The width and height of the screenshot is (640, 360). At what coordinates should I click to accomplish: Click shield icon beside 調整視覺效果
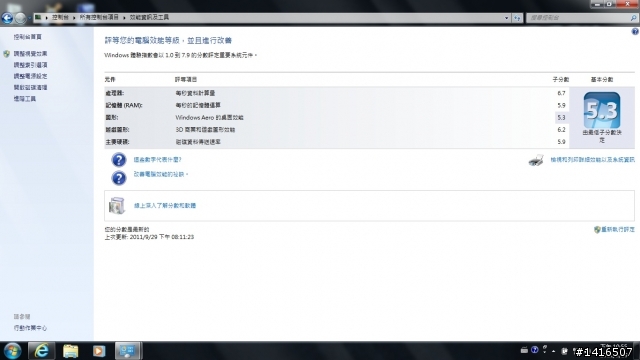coord(7,54)
